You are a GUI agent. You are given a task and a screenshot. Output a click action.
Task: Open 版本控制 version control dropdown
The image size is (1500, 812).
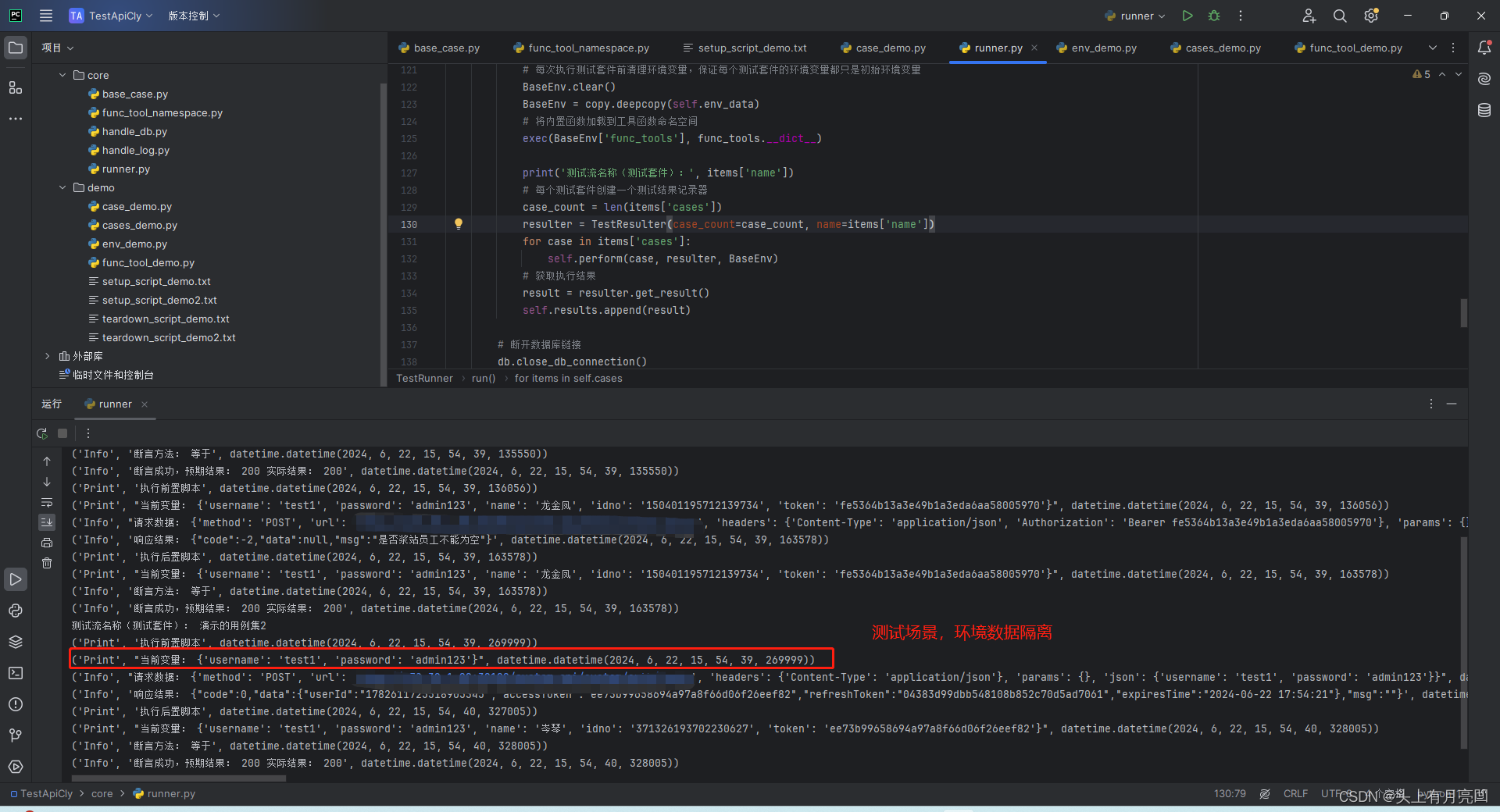(194, 16)
